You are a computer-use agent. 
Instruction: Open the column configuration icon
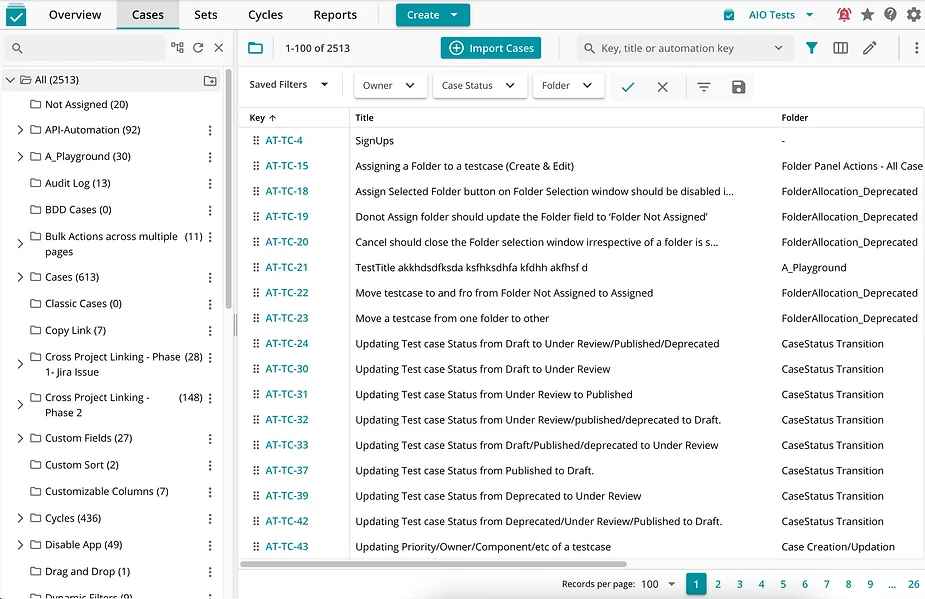point(839,47)
